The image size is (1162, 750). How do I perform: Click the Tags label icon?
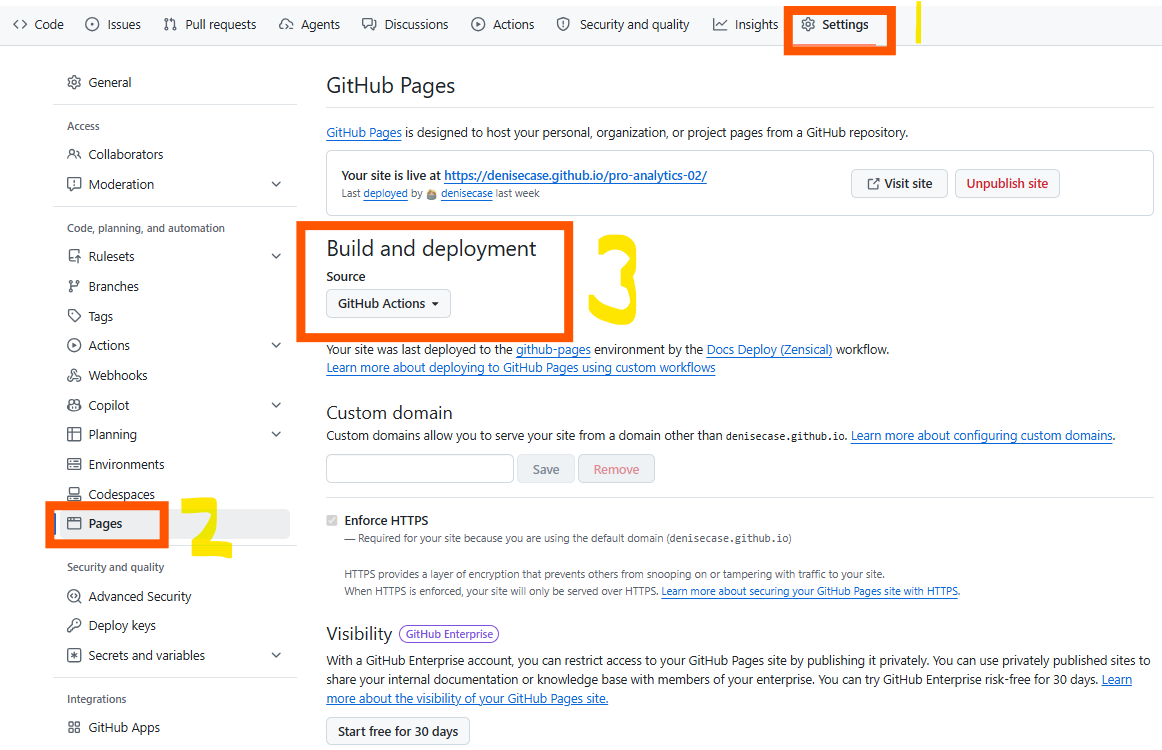74,316
